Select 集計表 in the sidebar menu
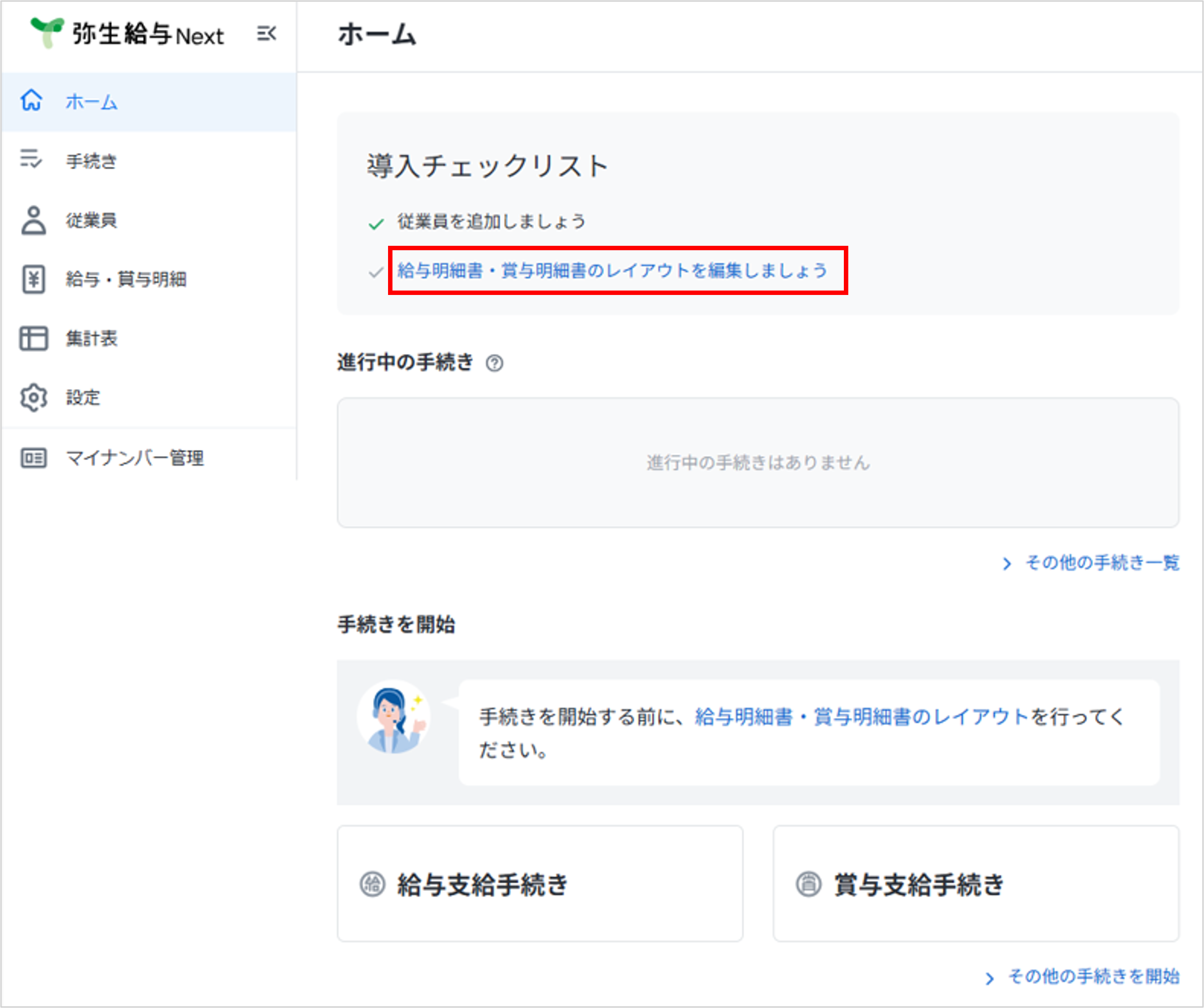This screenshot has height=1008, width=1204. [x=92, y=338]
